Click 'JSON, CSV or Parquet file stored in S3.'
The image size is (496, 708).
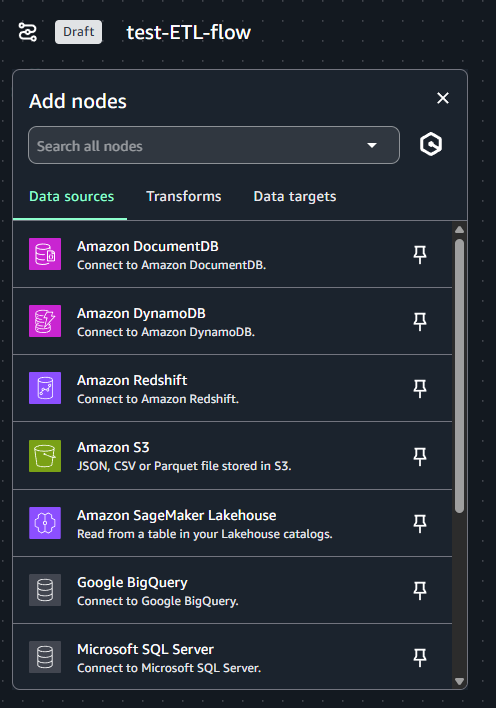(184, 466)
